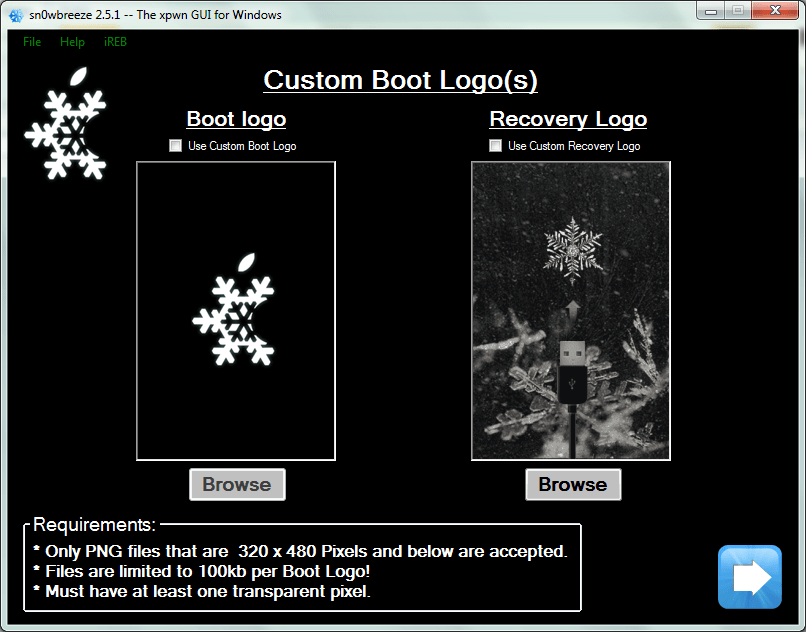Minimize the sn0wbreeze window
Image resolution: width=806 pixels, height=632 pixels.
pyautogui.click(x=711, y=11)
